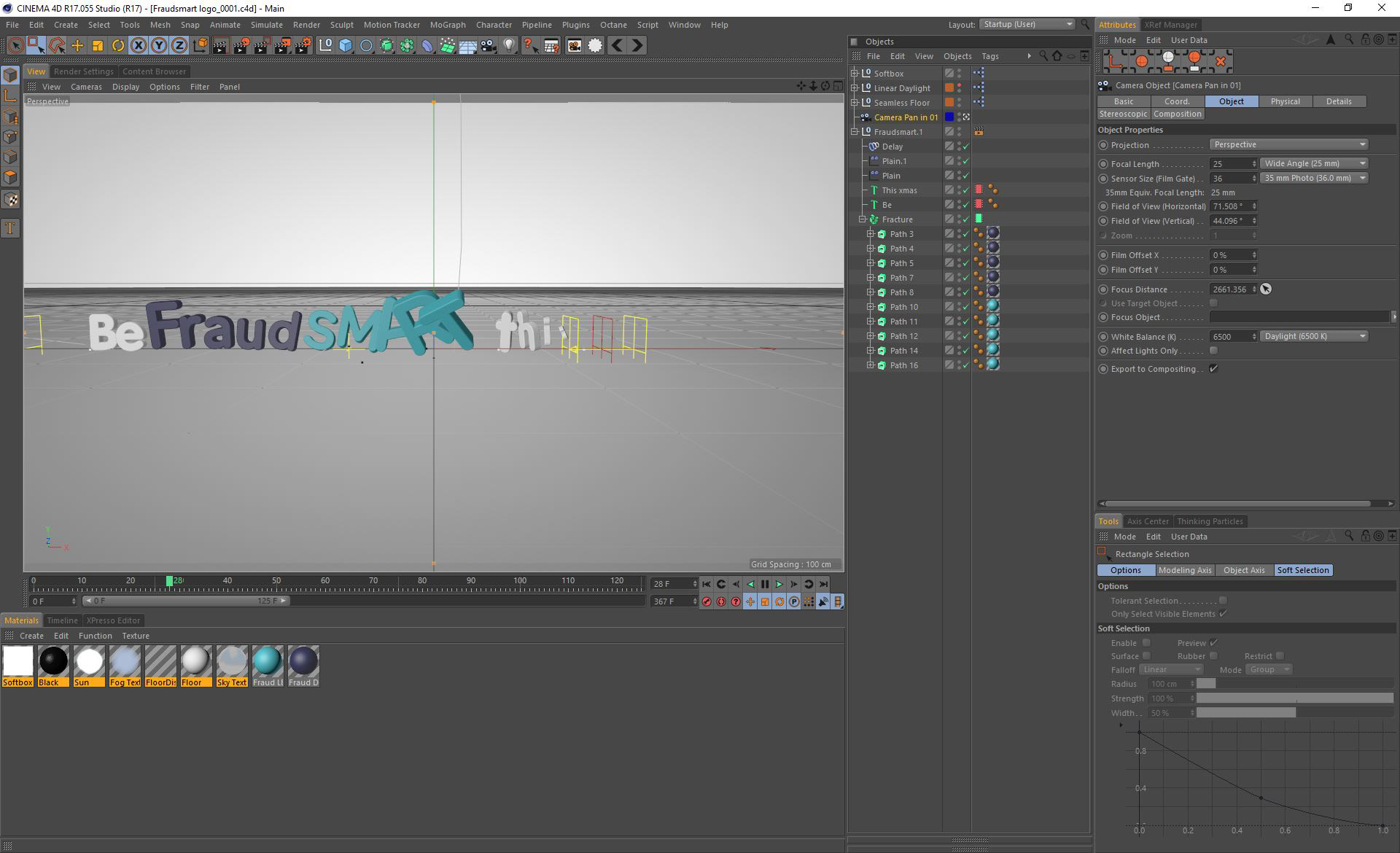Image resolution: width=1400 pixels, height=853 pixels.
Task: Open the Layout Startup (User) dropdown
Action: click(x=1027, y=24)
